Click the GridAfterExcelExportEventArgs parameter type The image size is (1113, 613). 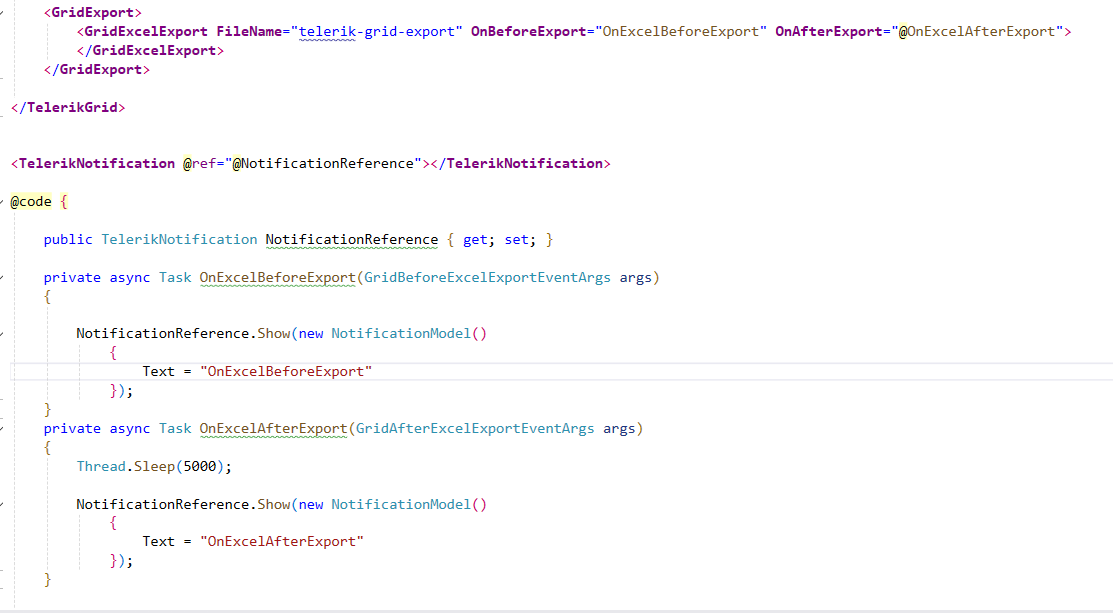[x=475, y=428]
